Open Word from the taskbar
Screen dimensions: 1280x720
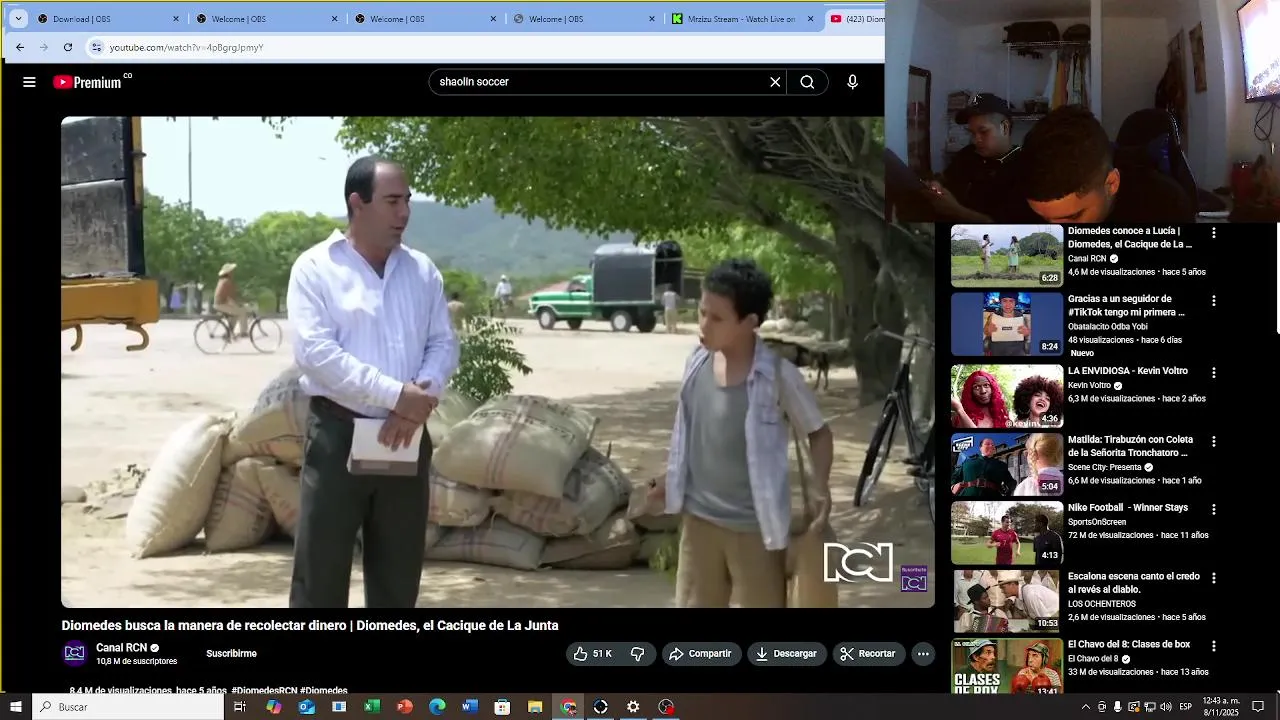coord(470,707)
